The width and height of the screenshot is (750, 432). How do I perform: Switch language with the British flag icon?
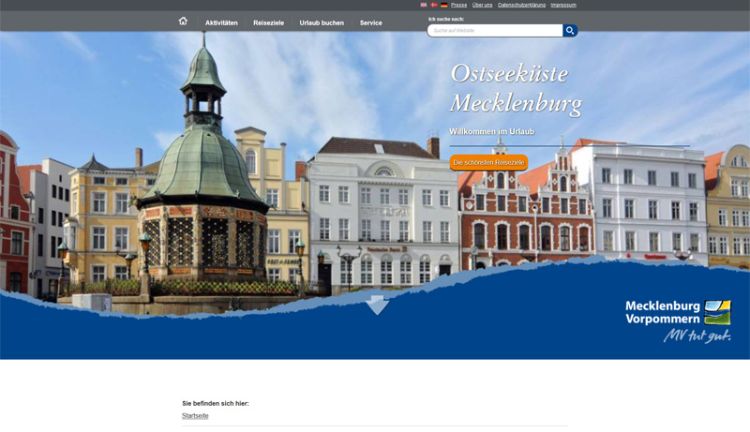[423, 5]
